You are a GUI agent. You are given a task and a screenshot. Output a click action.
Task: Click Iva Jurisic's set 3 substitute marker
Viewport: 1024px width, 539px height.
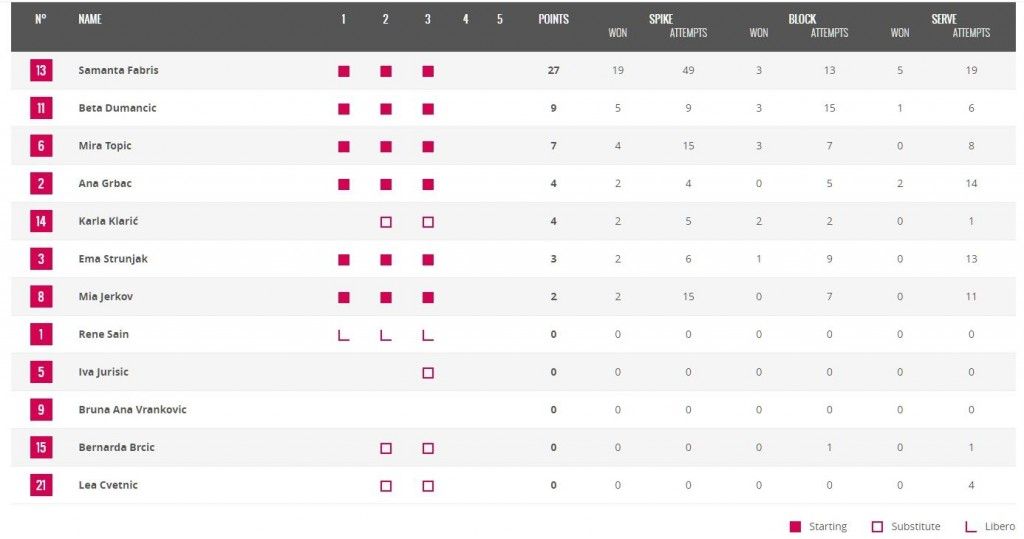(x=428, y=373)
